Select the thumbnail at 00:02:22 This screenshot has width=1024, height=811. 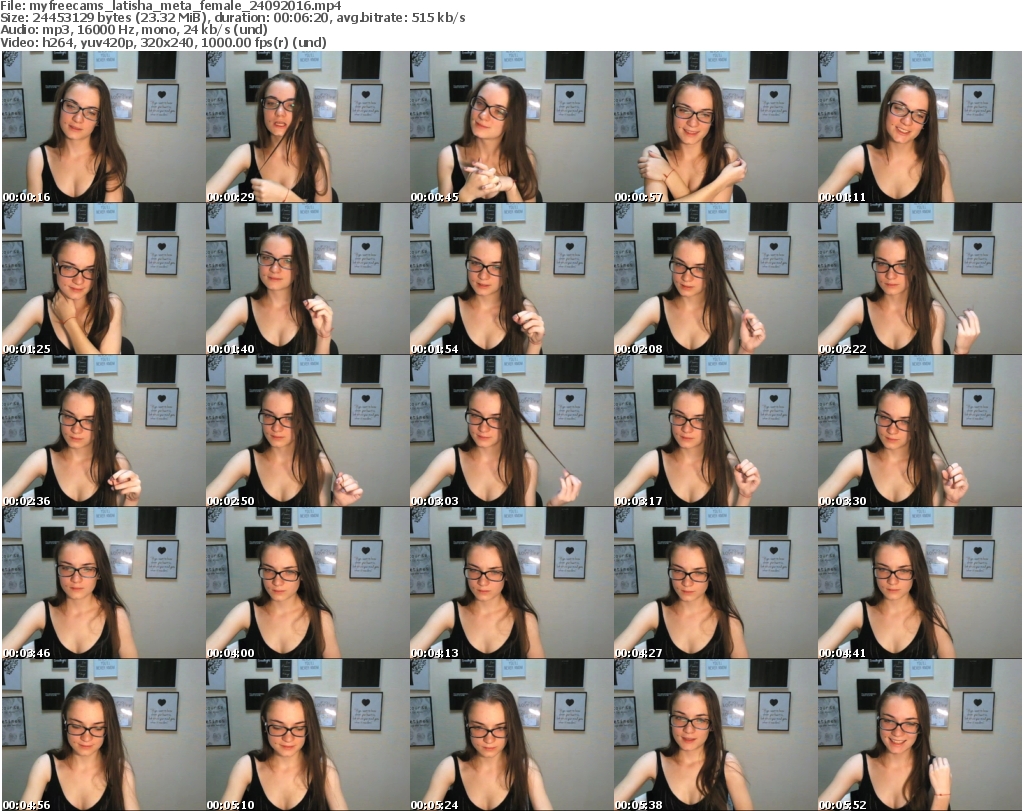pos(919,279)
